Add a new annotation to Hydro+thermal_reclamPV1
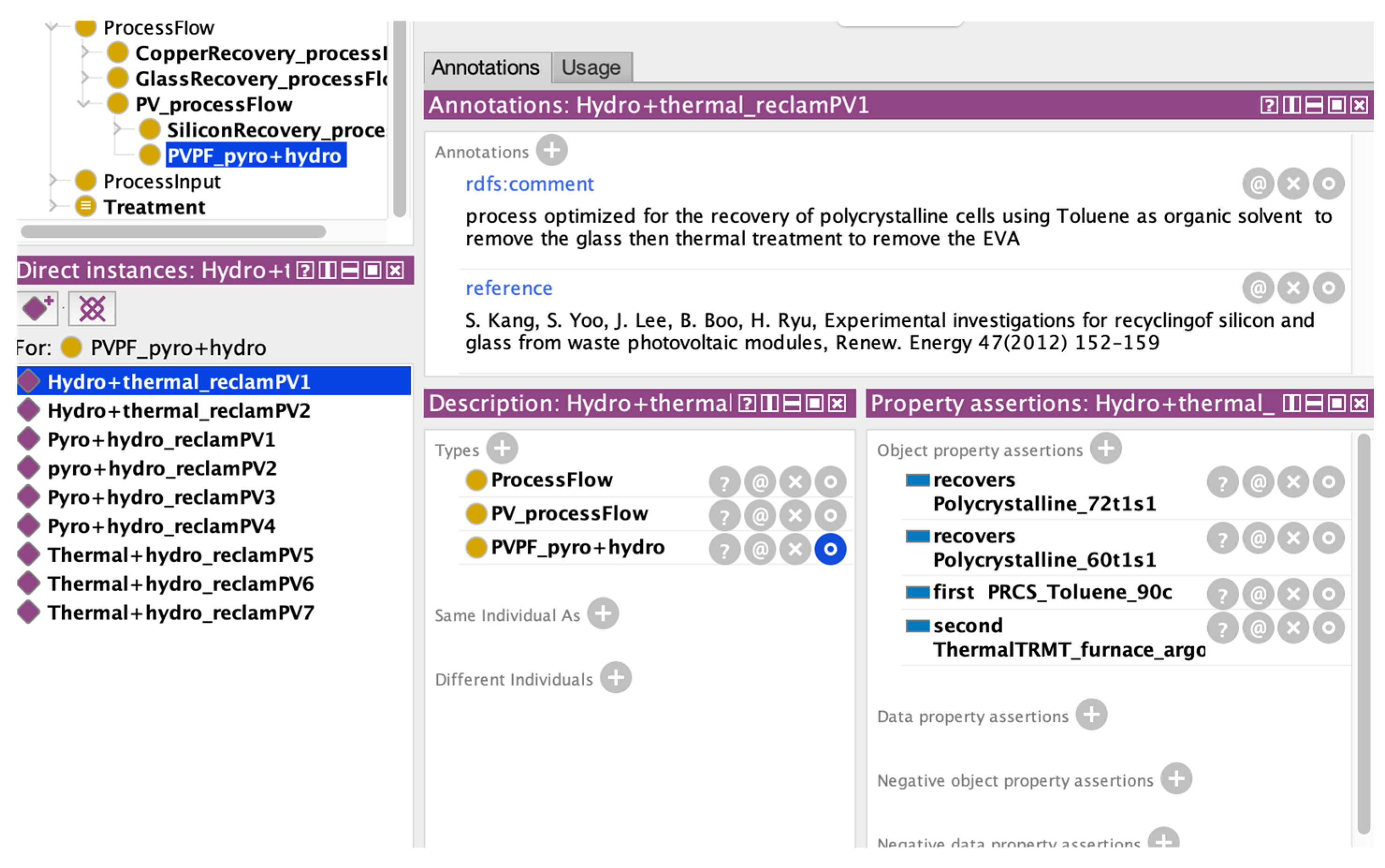The image size is (1385, 868). [x=552, y=151]
